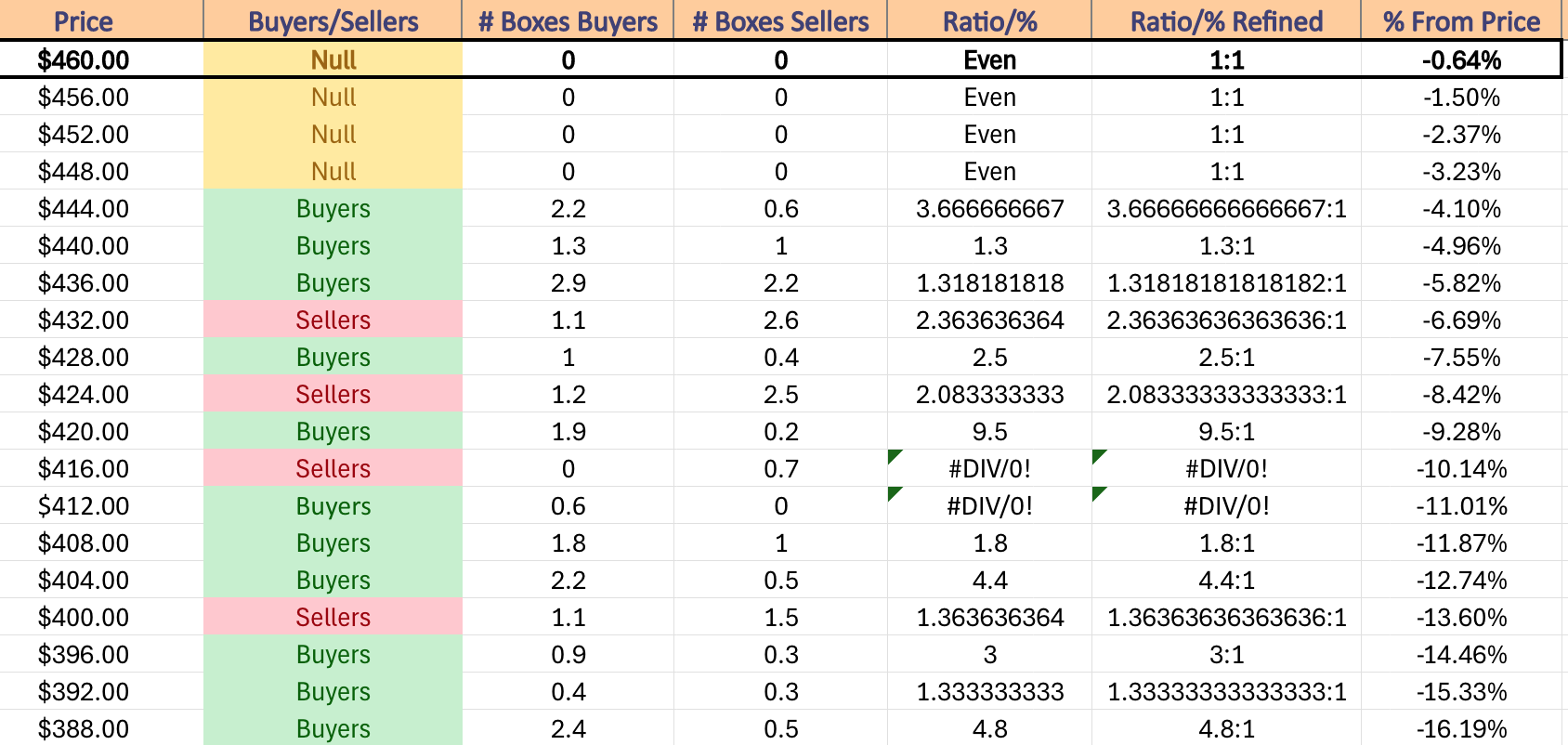Screen dimensions: 1568x745
Task: Select the Buyers/Sellers column header
Action: [333, 20]
